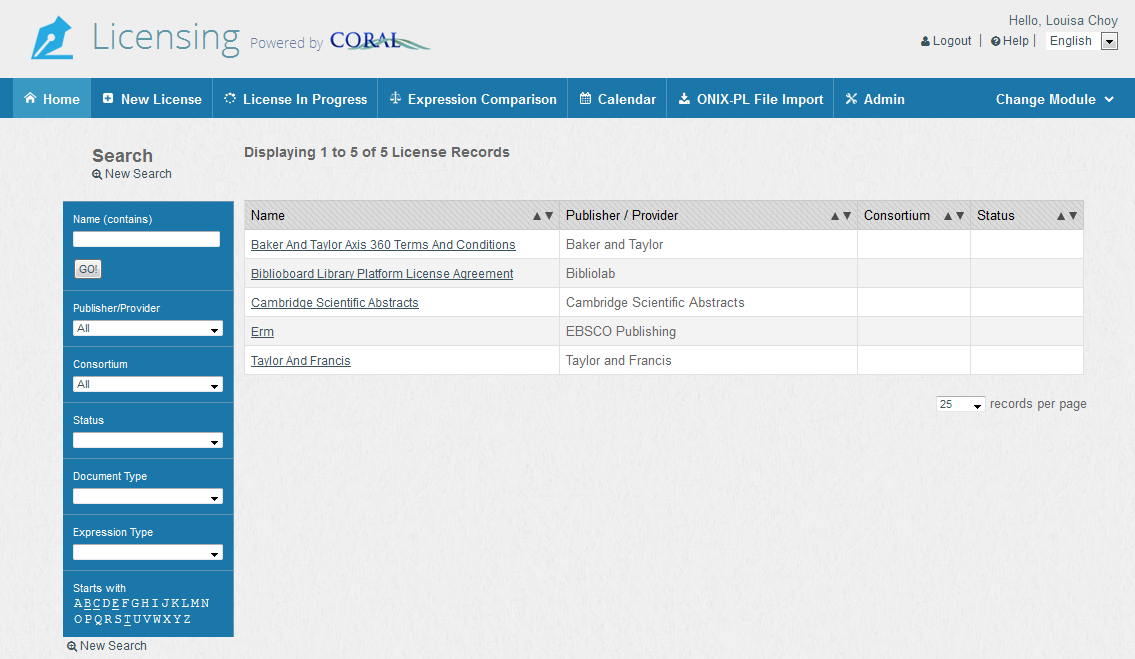Filter licenses starting with letter E
Viewport: 1135px width, 659px height.
(116, 603)
